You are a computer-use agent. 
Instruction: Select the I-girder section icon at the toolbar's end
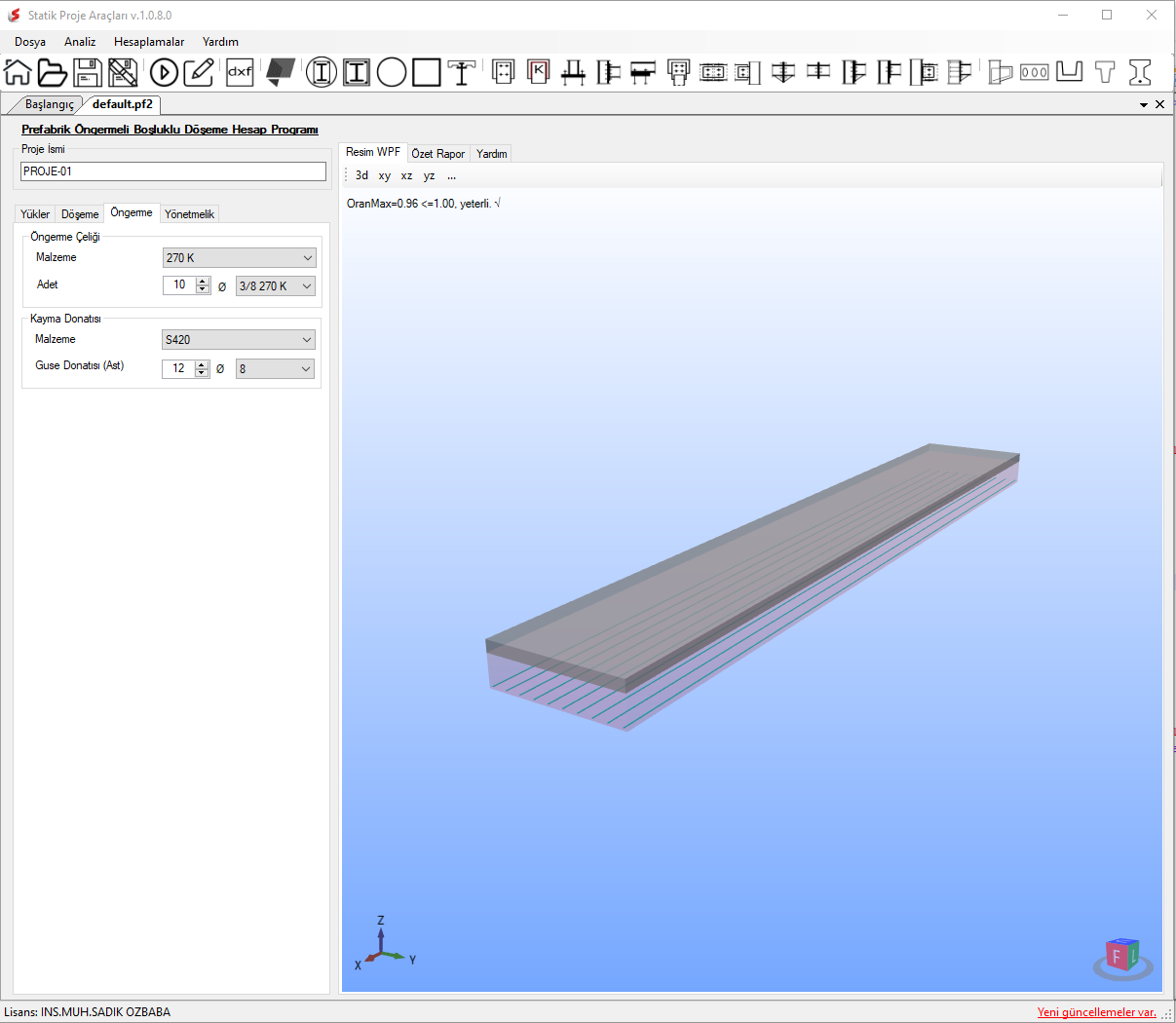1140,72
